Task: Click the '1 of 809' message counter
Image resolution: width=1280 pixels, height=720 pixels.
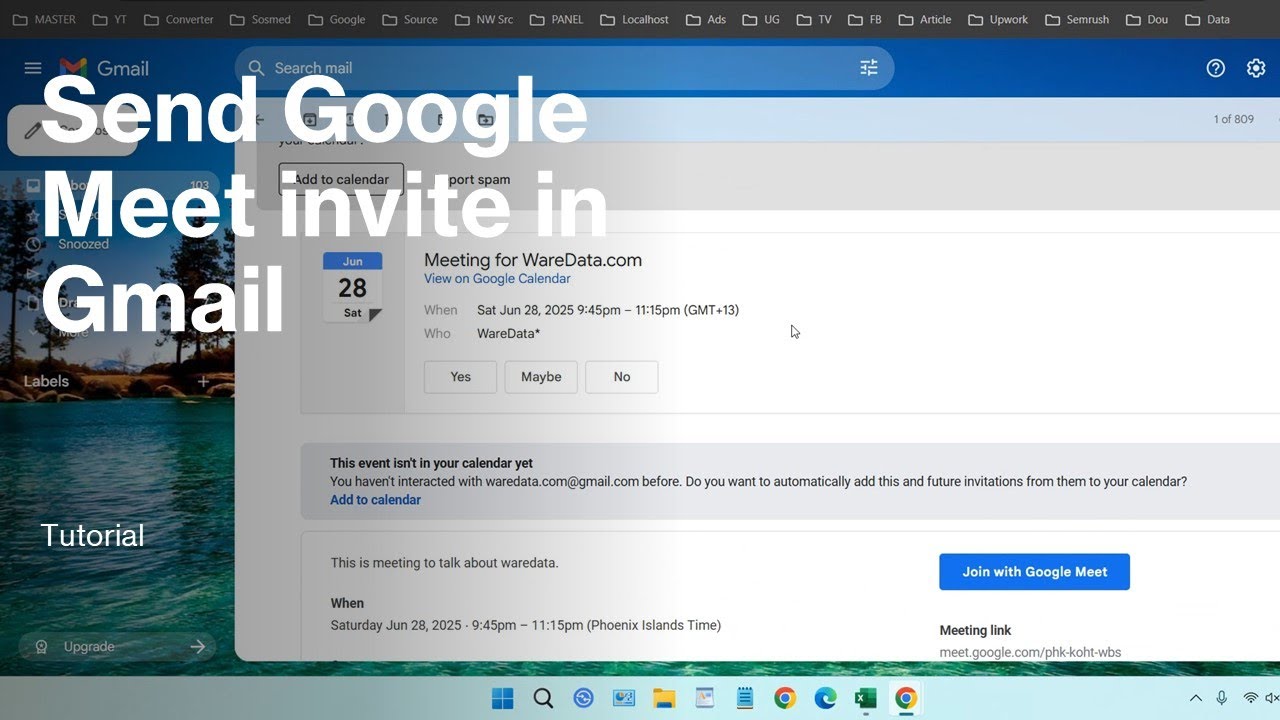Action: (1234, 119)
